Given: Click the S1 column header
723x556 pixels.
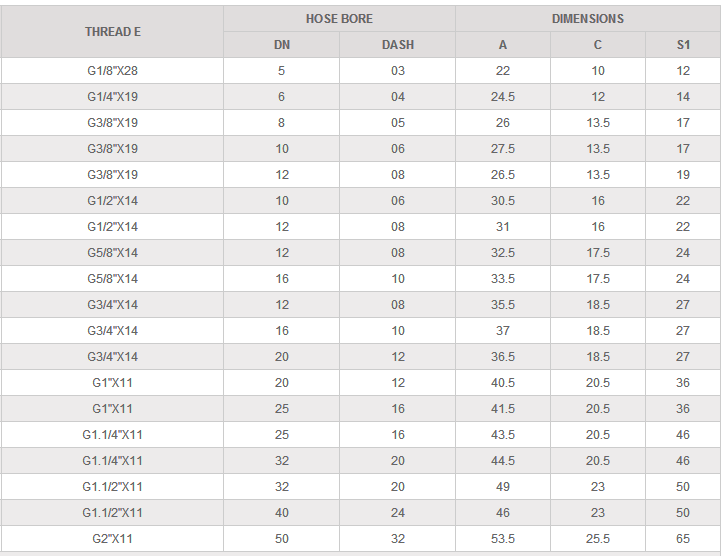Looking at the screenshot, I should (683, 45).
